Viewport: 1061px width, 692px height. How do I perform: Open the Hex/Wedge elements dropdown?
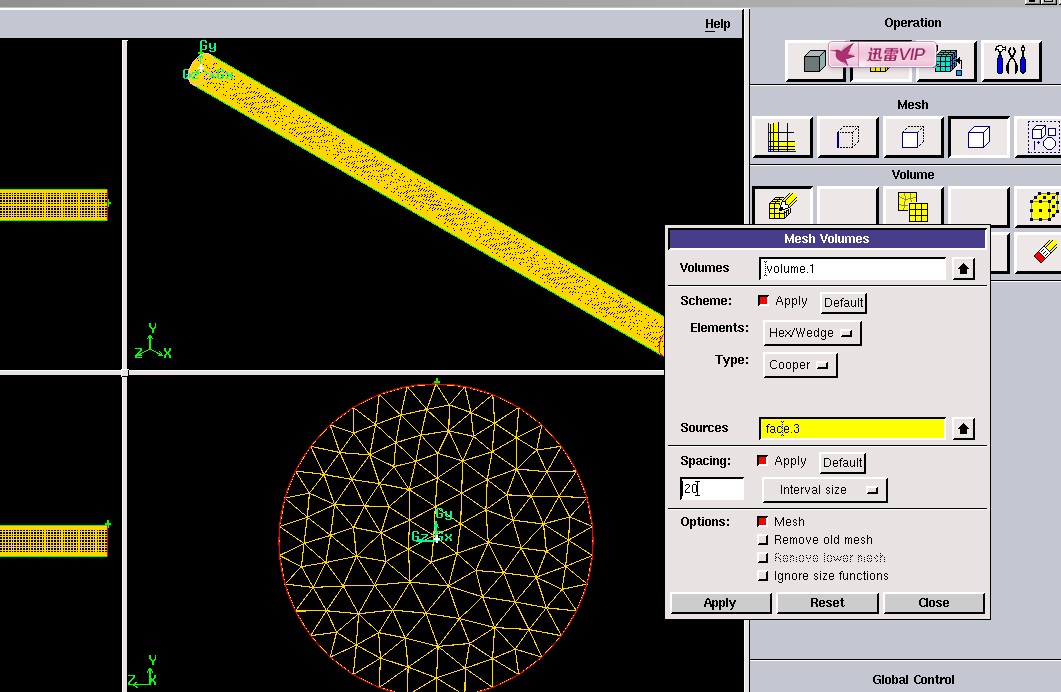(812, 333)
